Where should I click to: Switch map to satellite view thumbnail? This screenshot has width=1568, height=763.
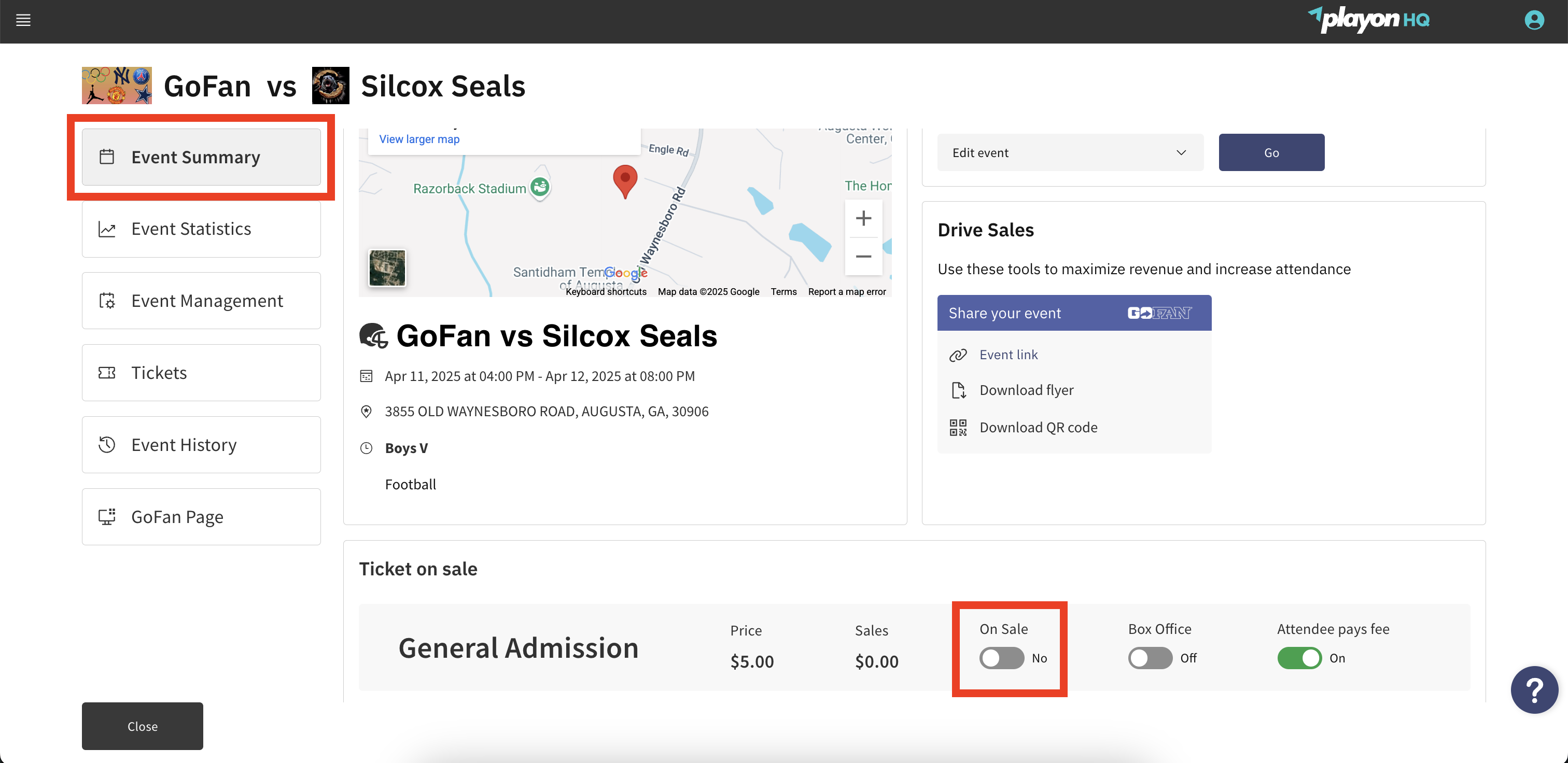387,267
